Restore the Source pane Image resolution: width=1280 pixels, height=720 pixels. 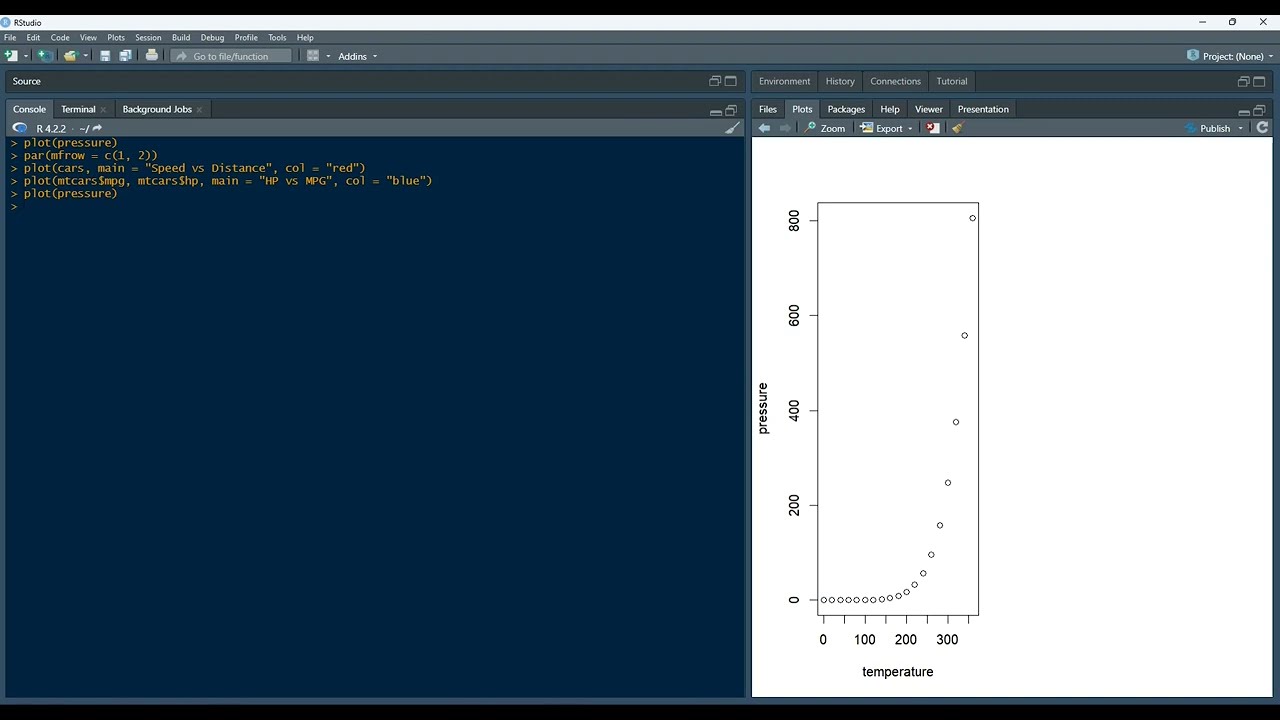click(x=715, y=81)
